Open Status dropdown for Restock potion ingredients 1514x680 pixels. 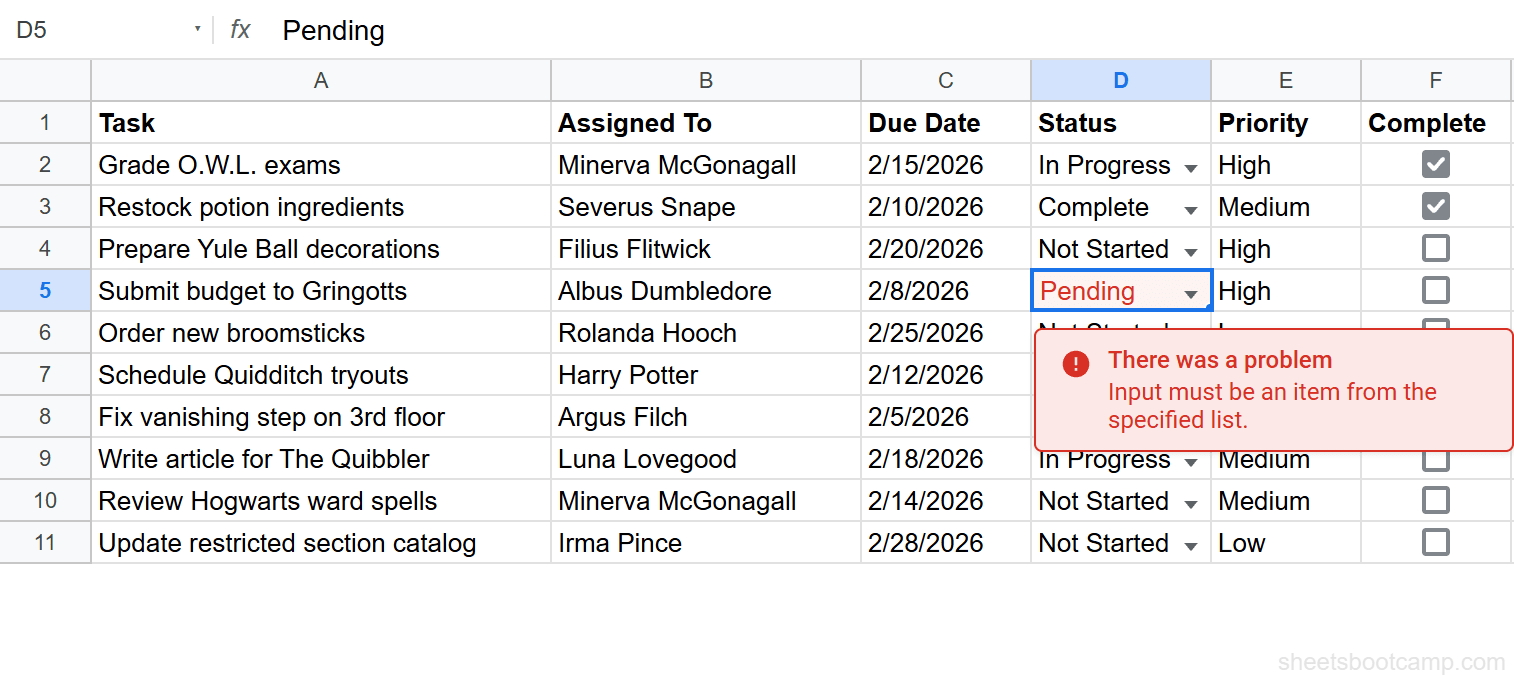[x=1190, y=207]
